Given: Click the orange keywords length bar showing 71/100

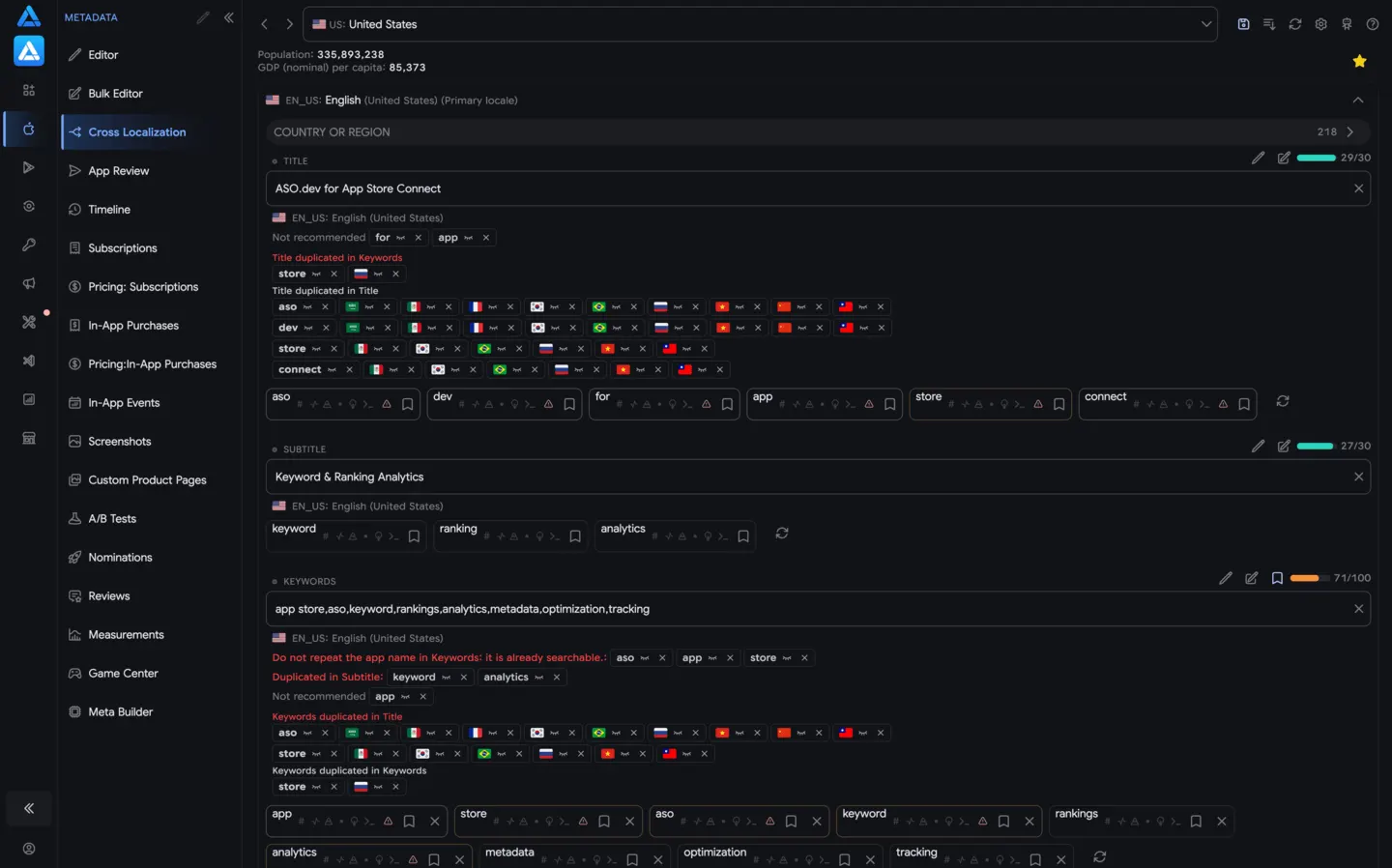Looking at the screenshot, I should [x=1309, y=578].
